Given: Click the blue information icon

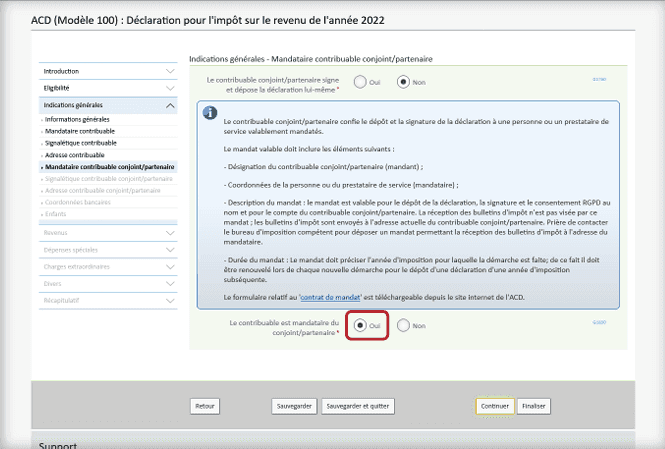Looking at the screenshot, I should click(210, 112).
